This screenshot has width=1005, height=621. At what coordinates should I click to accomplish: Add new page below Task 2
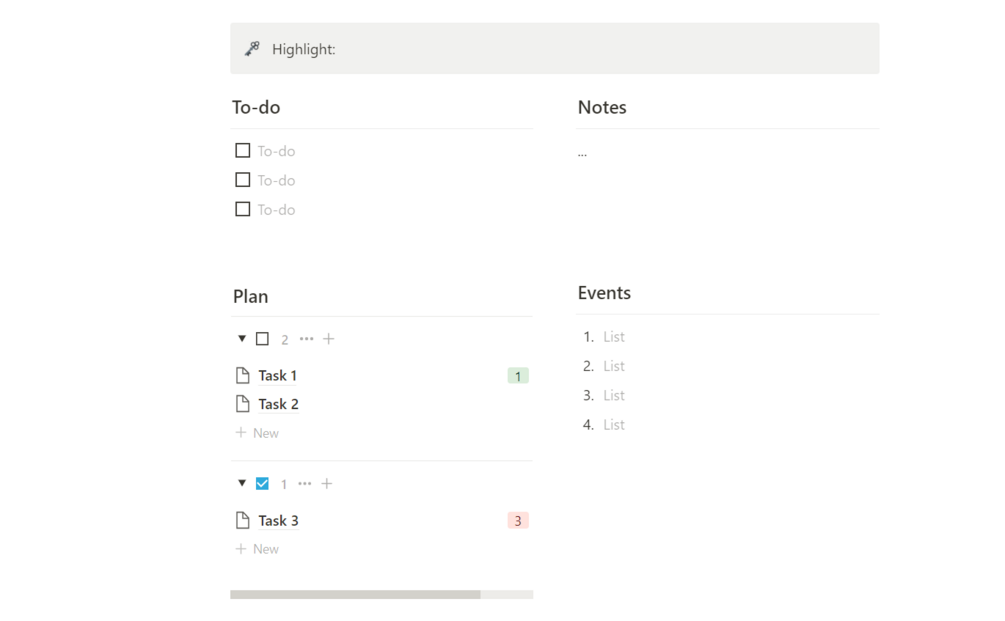(x=258, y=433)
